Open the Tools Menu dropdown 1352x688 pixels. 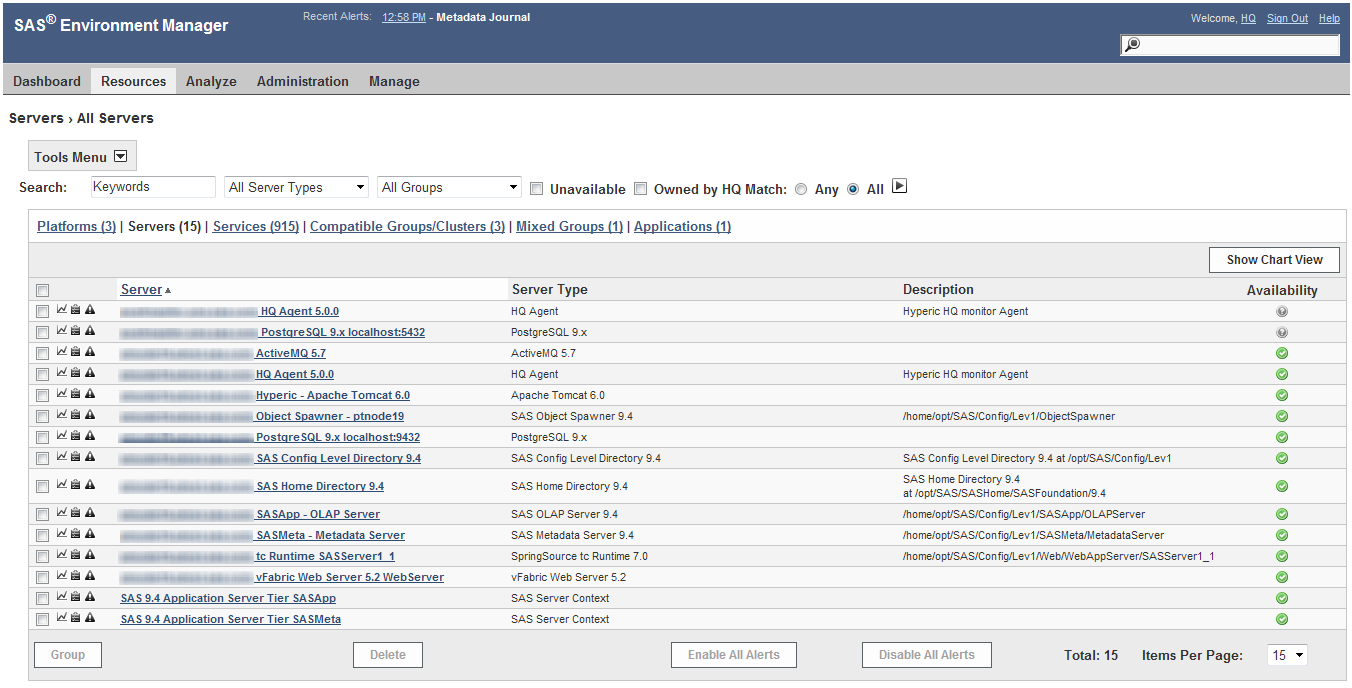tap(81, 155)
